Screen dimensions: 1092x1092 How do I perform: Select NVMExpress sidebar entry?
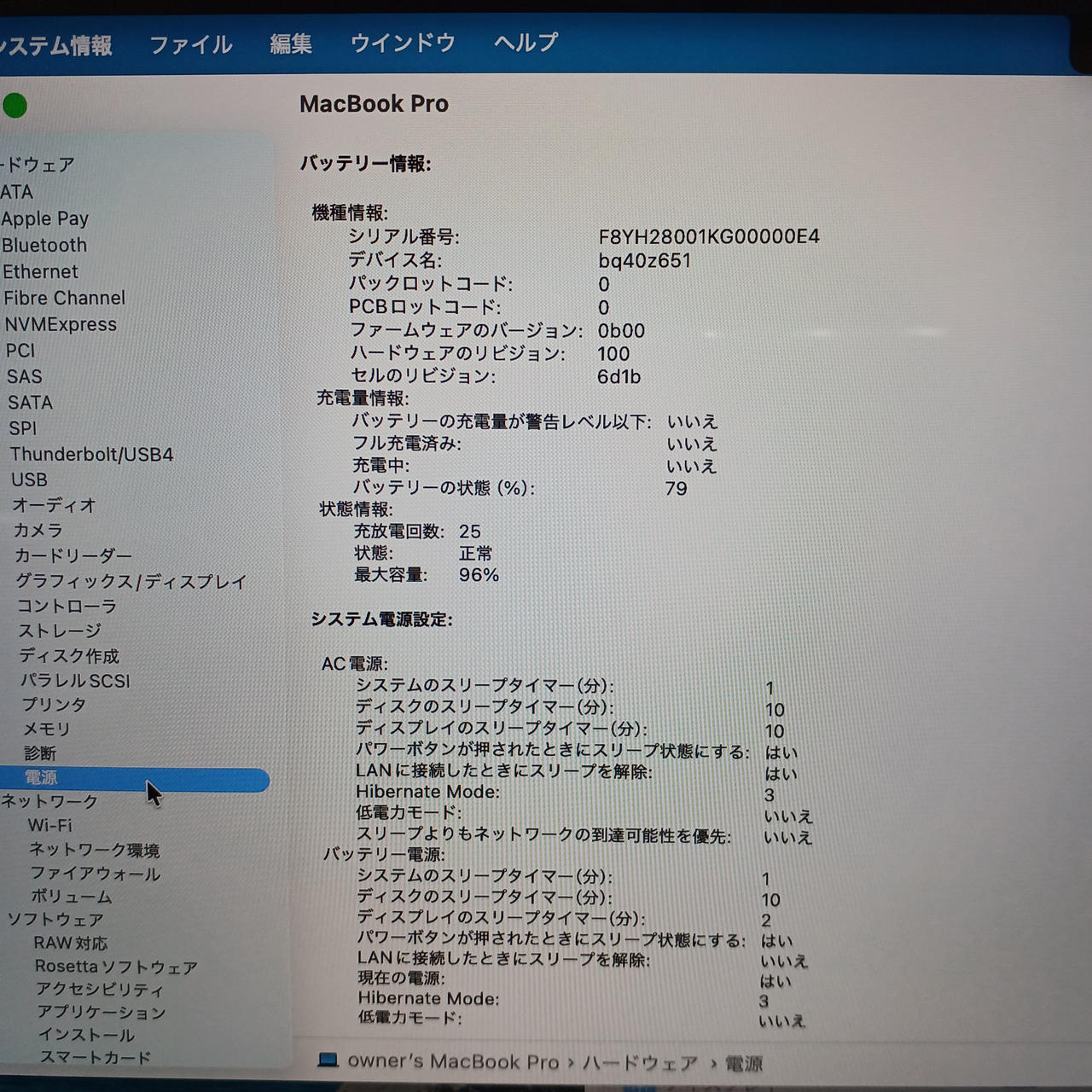pyautogui.click(x=61, y=325)
